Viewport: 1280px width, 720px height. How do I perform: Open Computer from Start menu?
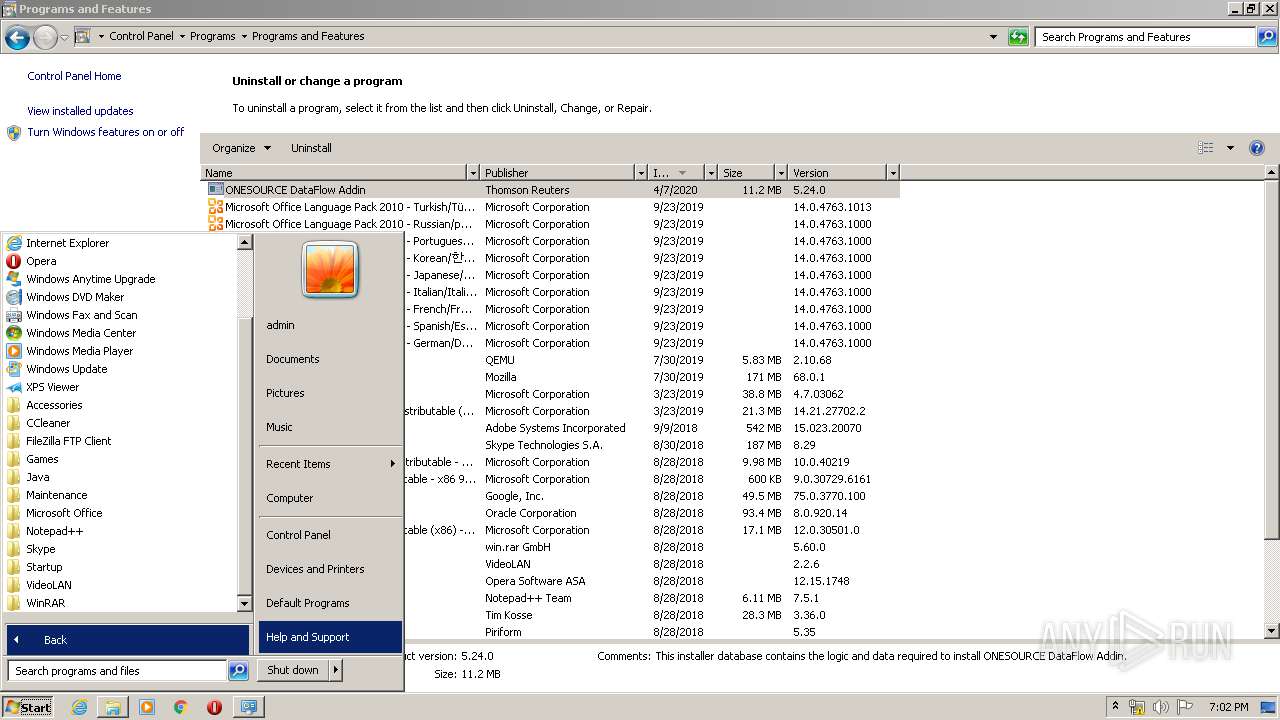[x=330, y=498]
